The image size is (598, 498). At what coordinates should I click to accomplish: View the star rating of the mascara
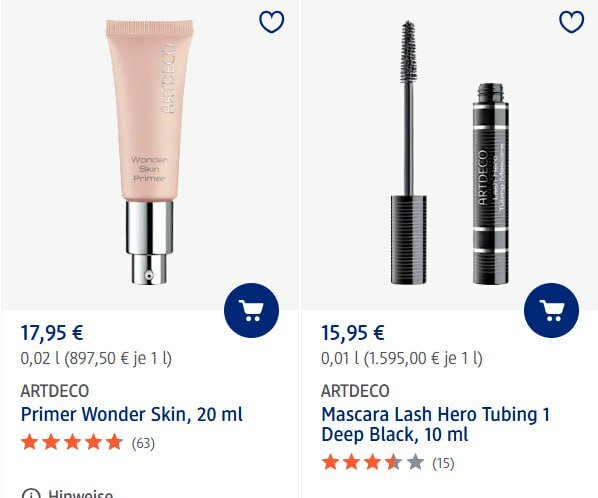click(x=373, y=463)
